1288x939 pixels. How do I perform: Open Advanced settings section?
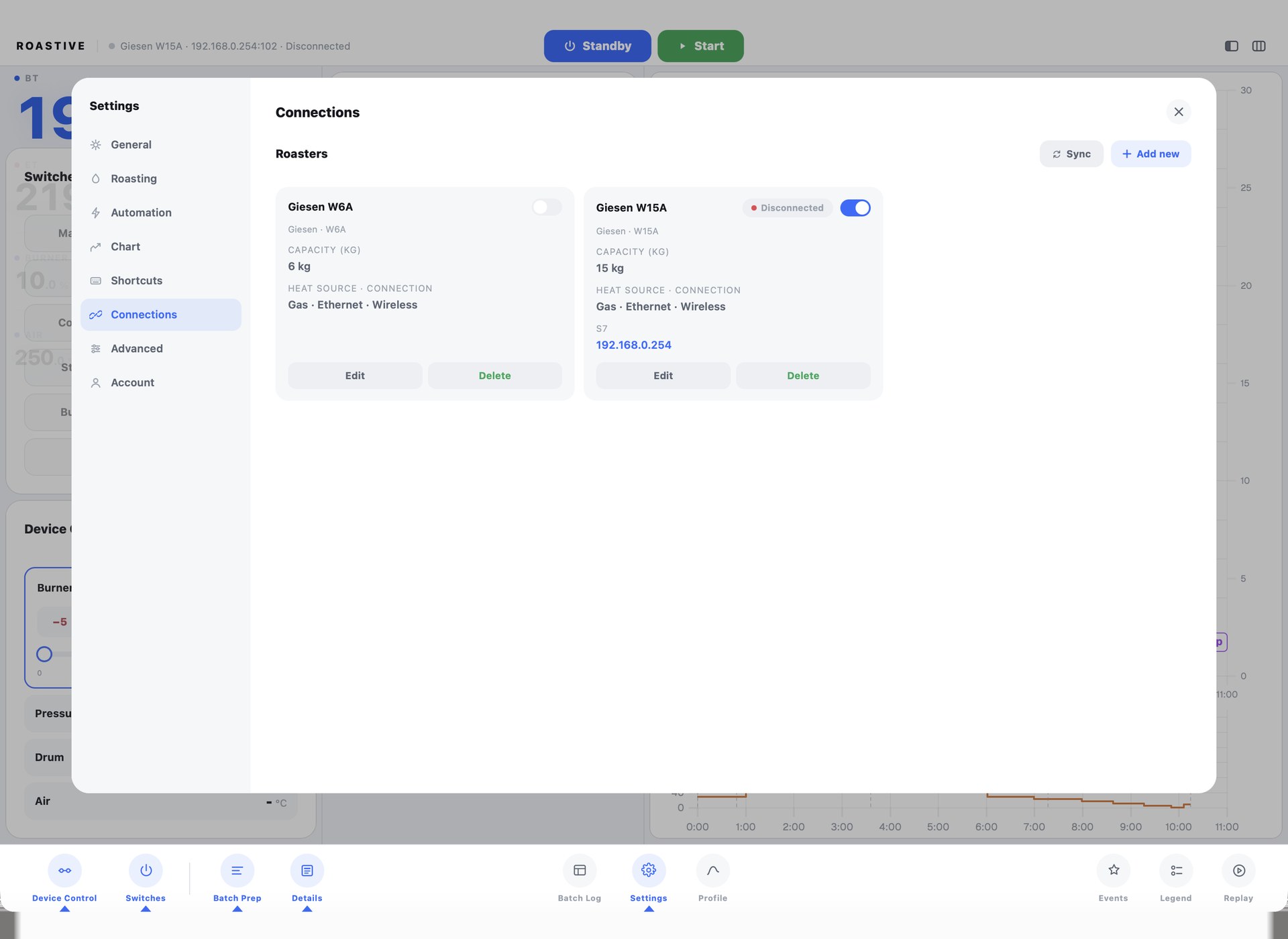pyautogui.click(x=160, y=349)
